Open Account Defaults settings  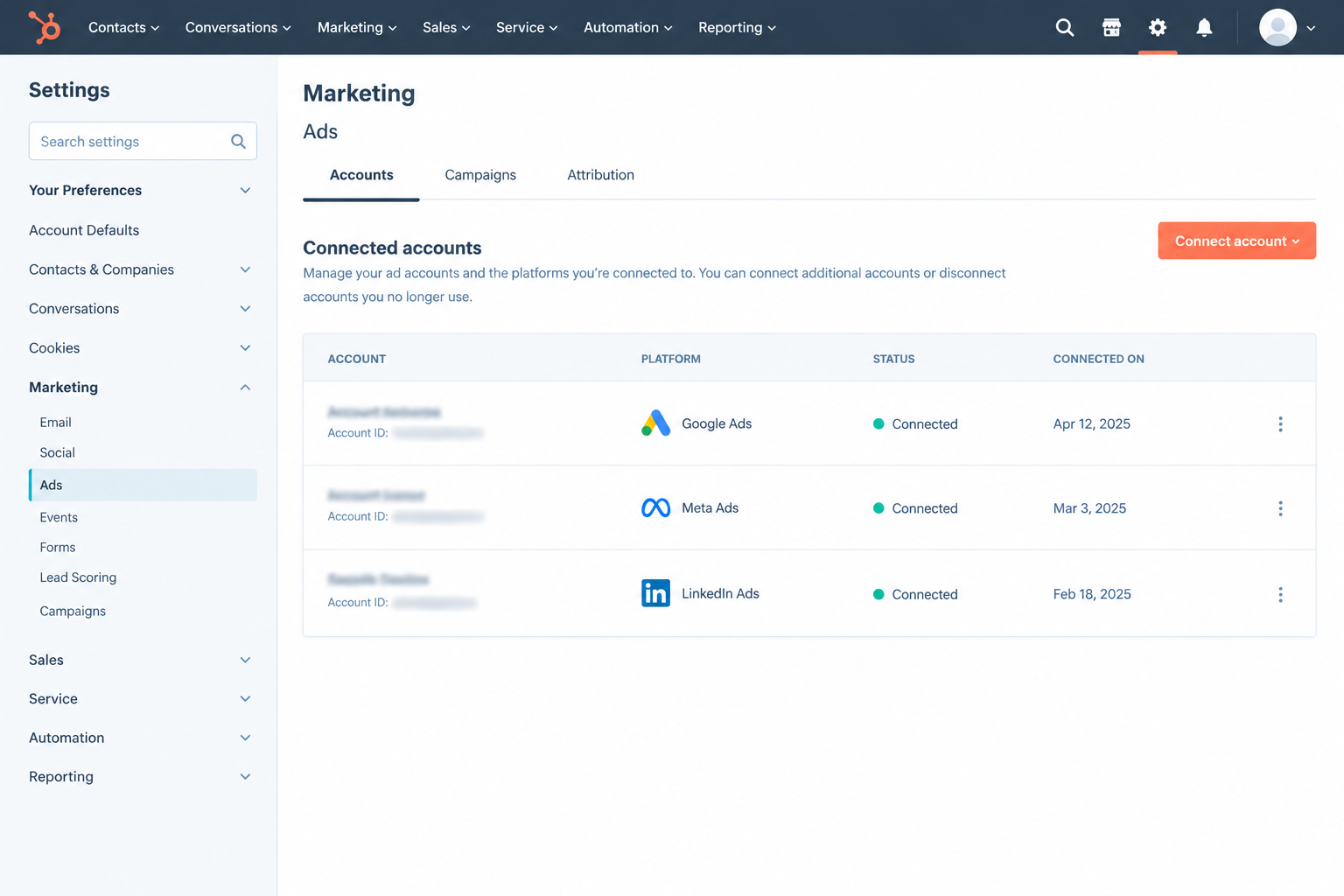(84, 230)
